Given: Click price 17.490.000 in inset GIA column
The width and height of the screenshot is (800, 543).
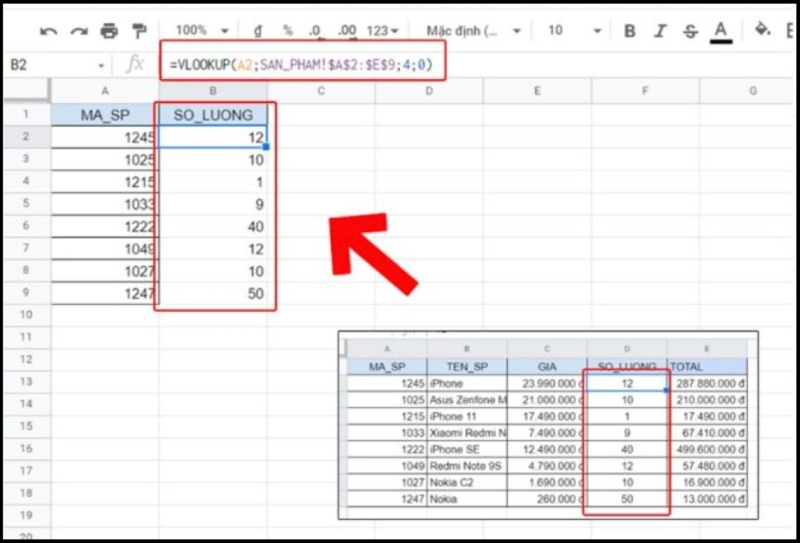Looking at the screenshot, I should coord(547,416).
